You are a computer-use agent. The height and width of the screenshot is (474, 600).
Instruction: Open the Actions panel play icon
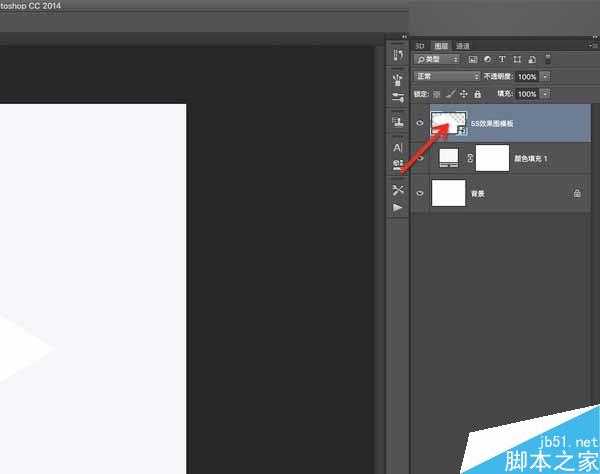(398, 207)
